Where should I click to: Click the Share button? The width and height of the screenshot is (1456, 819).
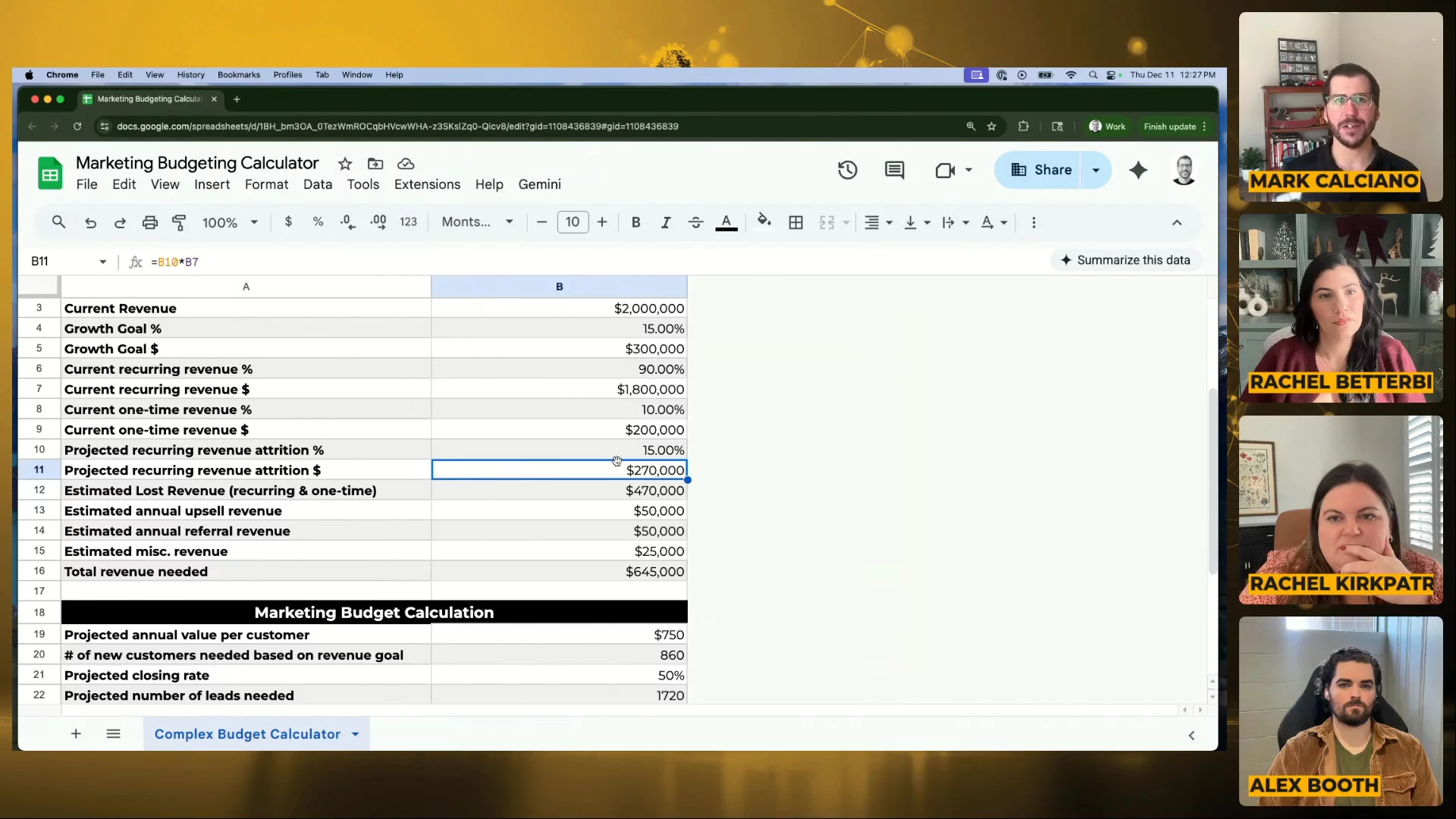(1043, 170)
